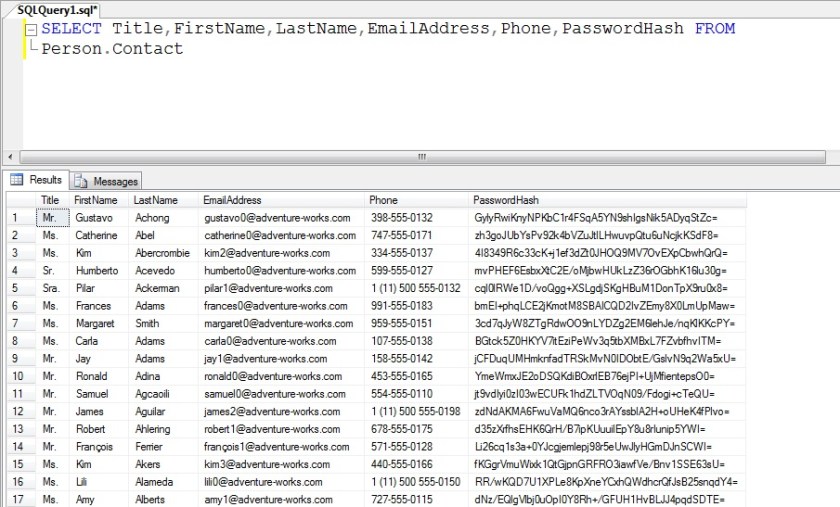Click the Sra. title cell for Pilar

(x=51, y=288)
